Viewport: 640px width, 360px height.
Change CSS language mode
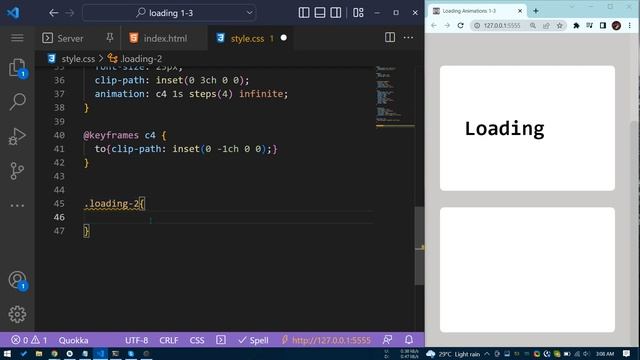[x=197, y=340]
